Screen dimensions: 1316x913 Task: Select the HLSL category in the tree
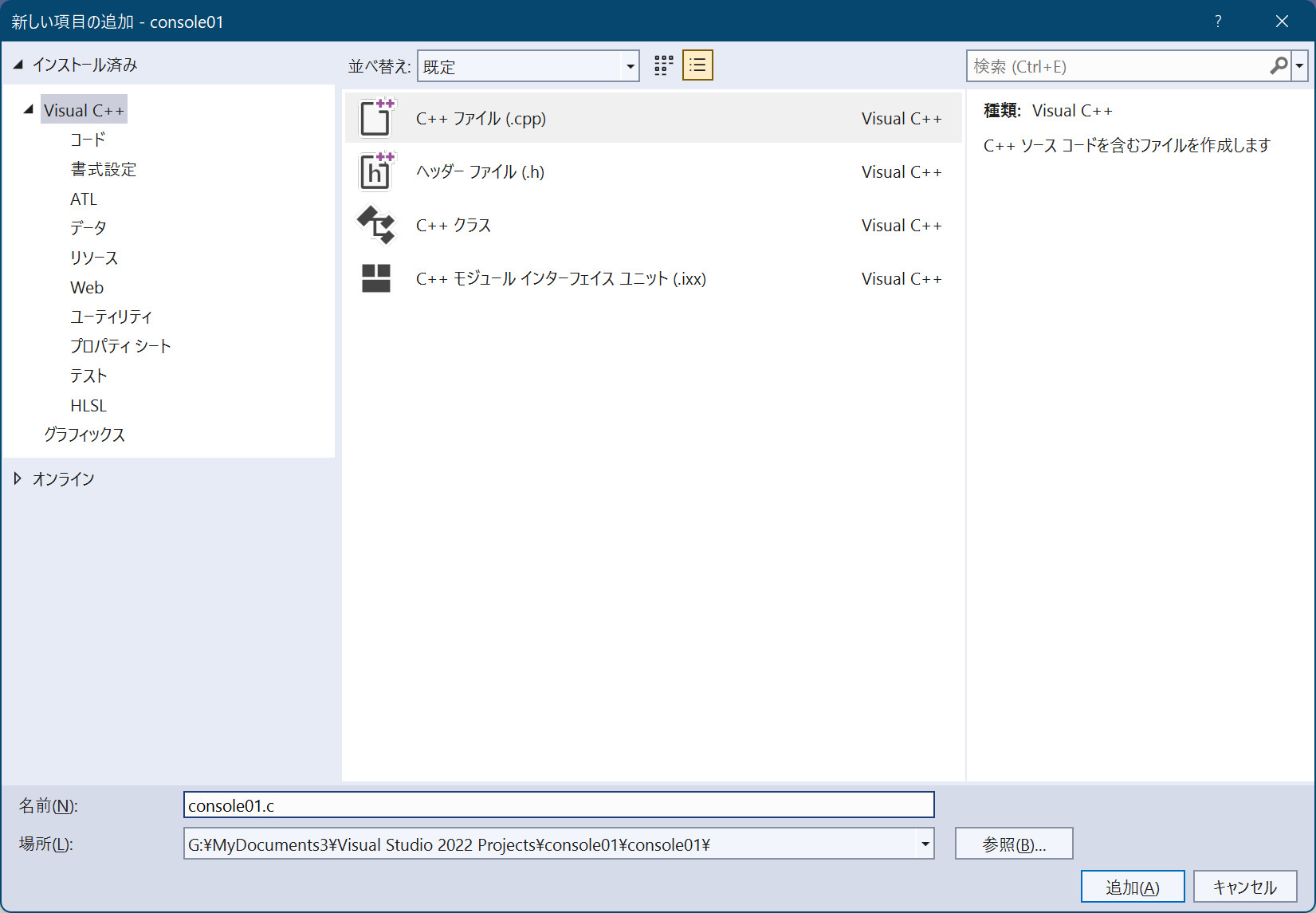pyautogui.click(x=88, y=405)
